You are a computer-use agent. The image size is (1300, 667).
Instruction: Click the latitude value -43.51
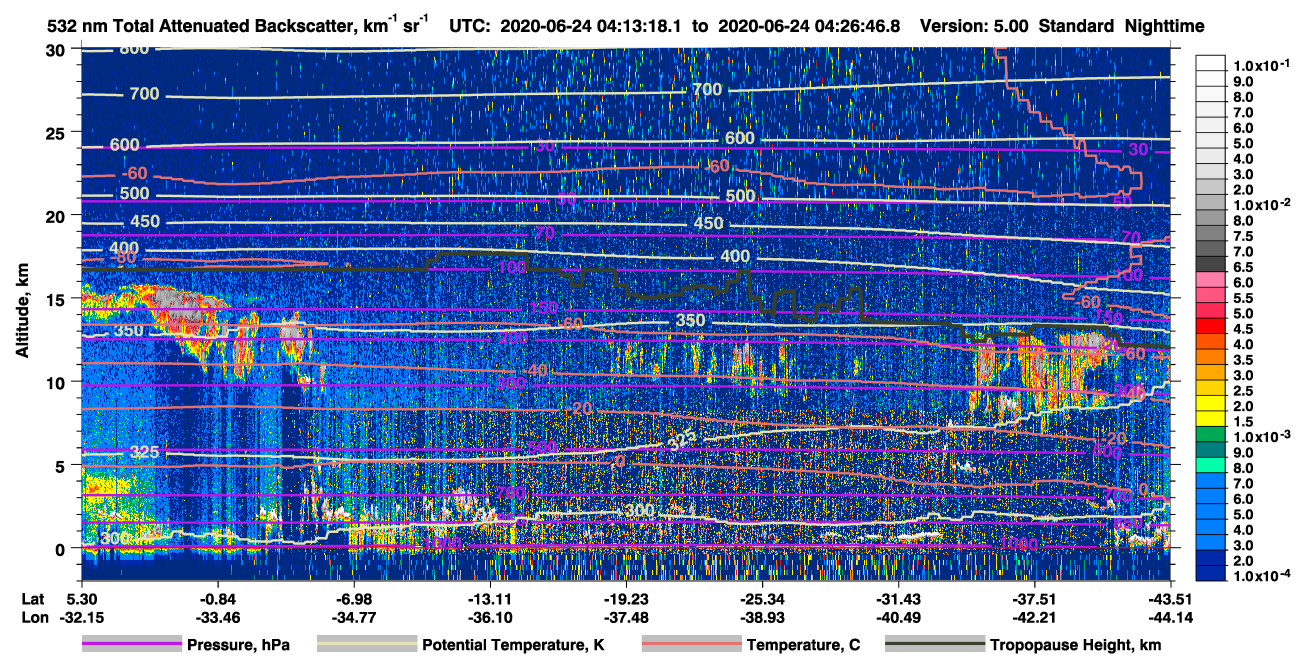coord(1170,598)
